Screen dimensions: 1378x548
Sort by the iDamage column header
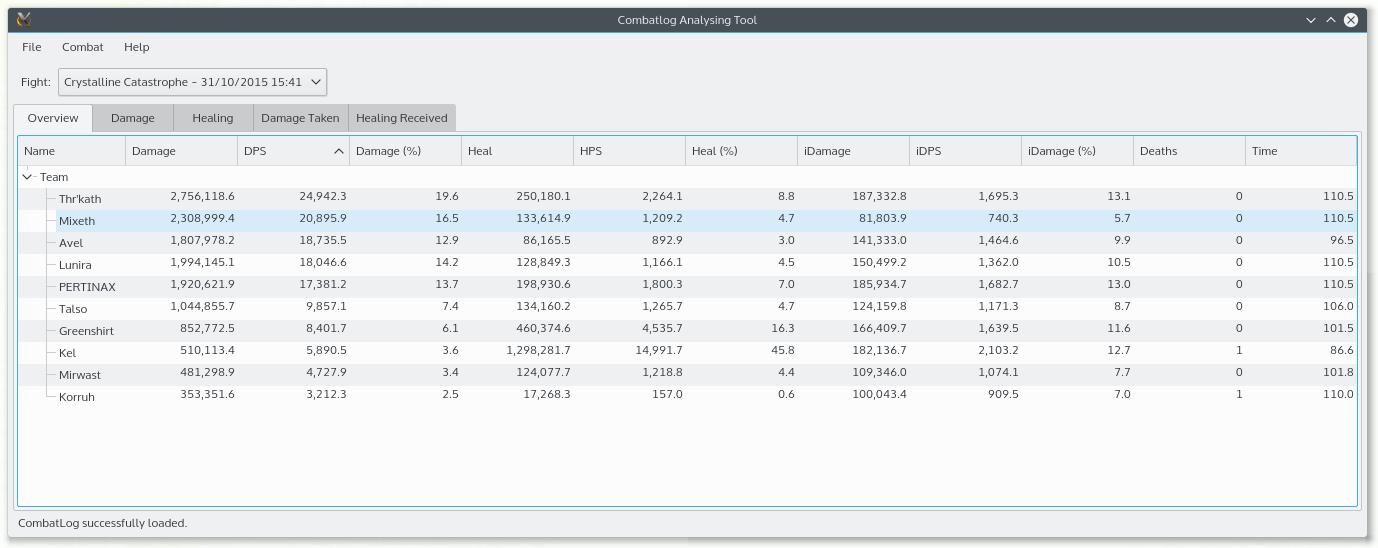(853, 151)
